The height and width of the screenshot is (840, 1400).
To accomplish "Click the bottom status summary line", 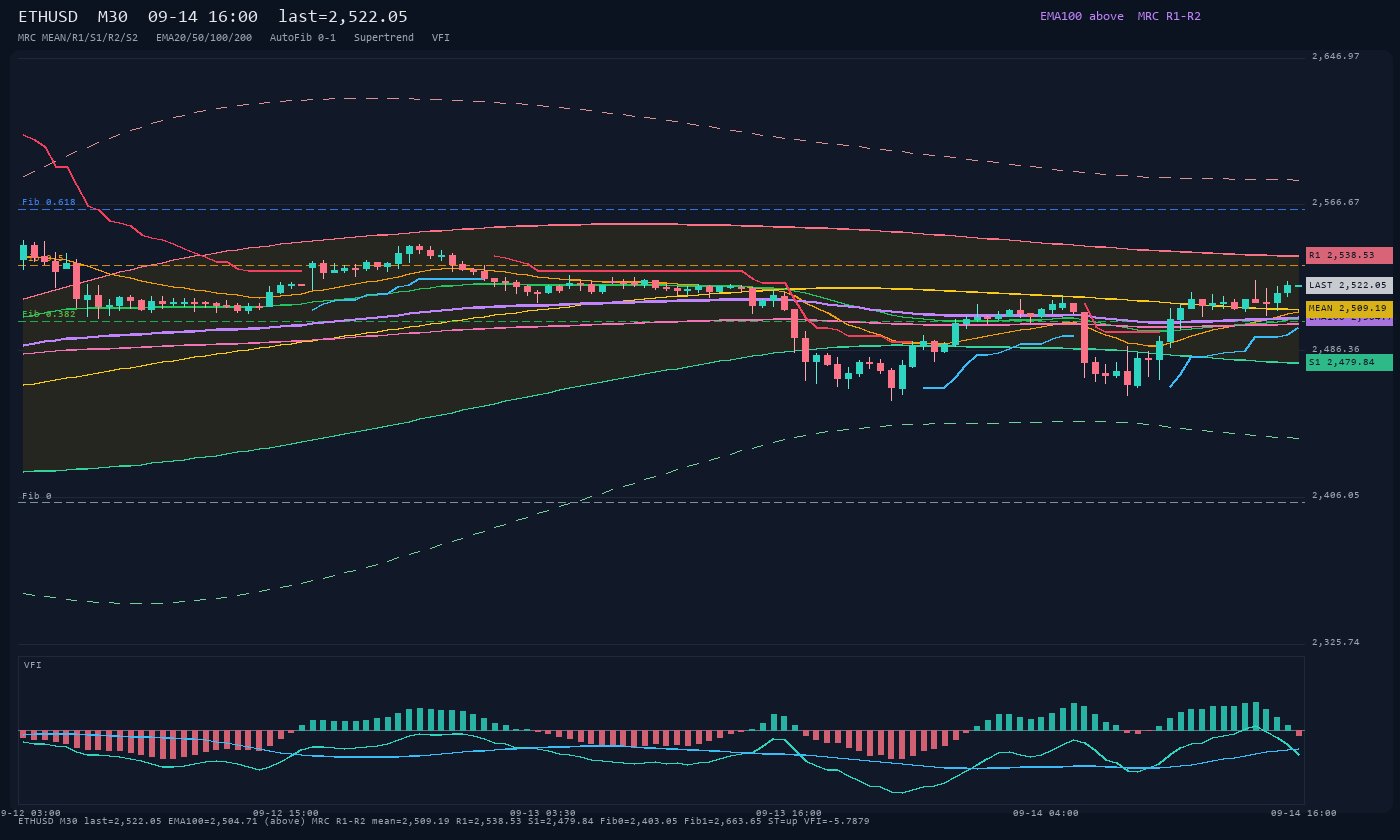I will (x=444, y=822).
